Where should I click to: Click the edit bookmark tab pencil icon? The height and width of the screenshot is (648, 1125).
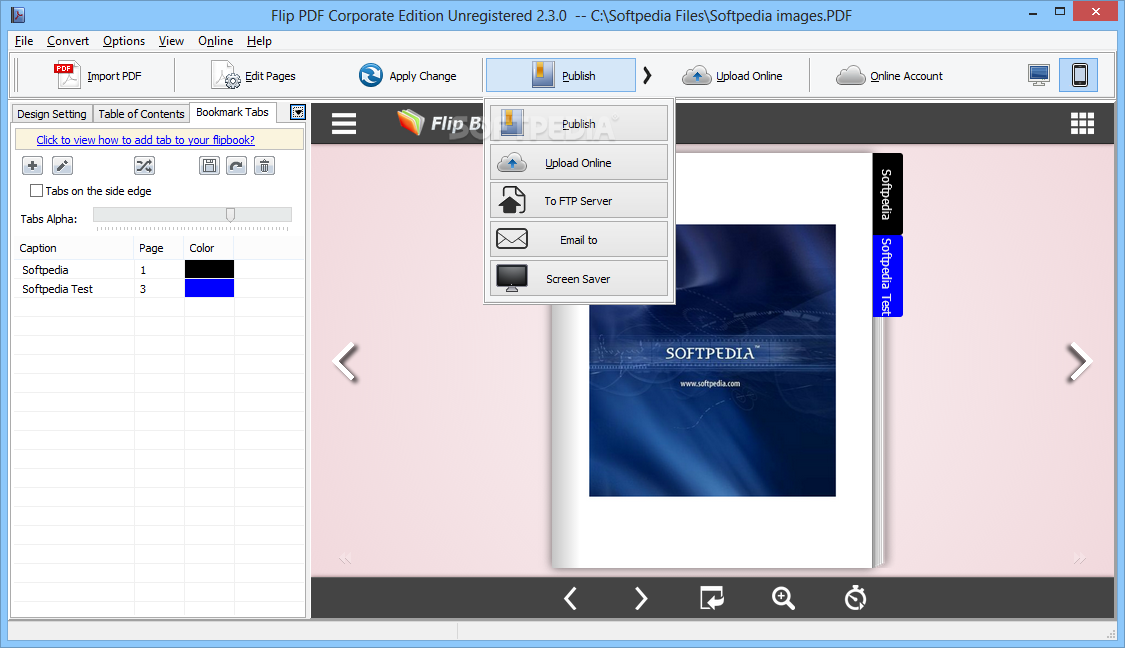pyautogui.click(x=62, y=166)
